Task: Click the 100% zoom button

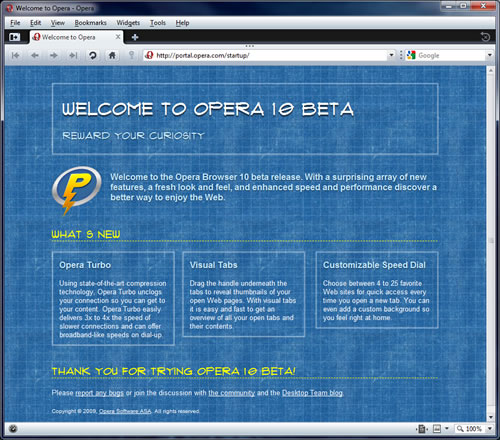Action: [469, 429]
